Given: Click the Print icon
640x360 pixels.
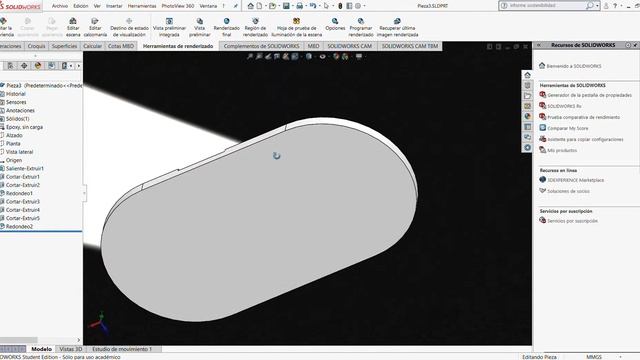Looking at the screenshot, I should 300,6.
